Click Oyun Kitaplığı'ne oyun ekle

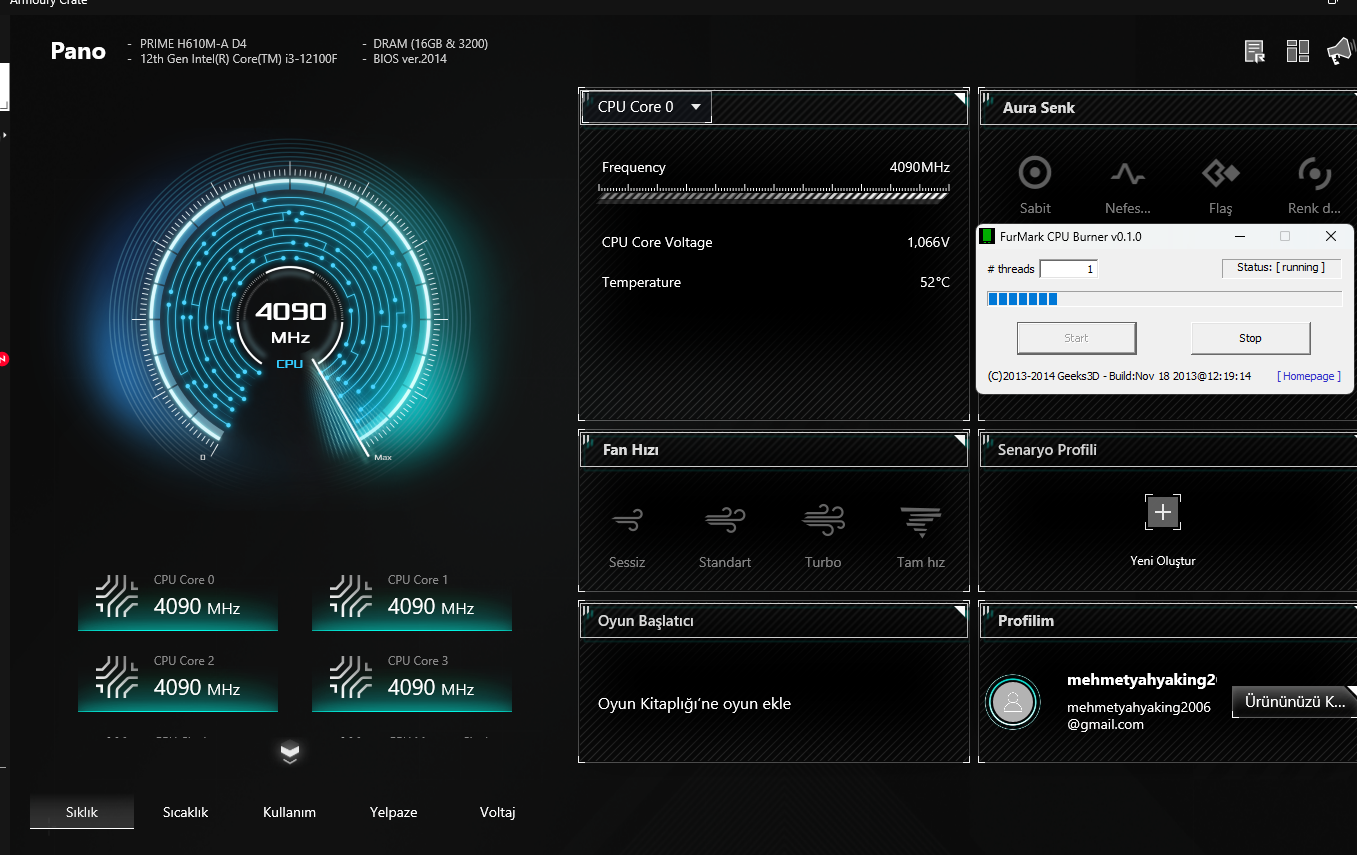pos(694,703)
